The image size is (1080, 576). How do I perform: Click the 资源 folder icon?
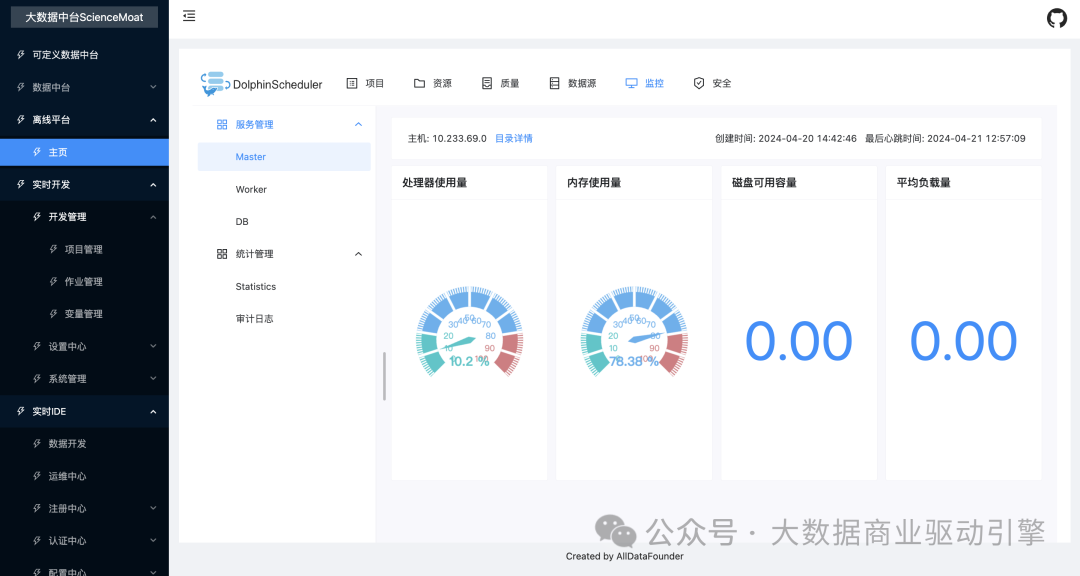tap(420, 84)
